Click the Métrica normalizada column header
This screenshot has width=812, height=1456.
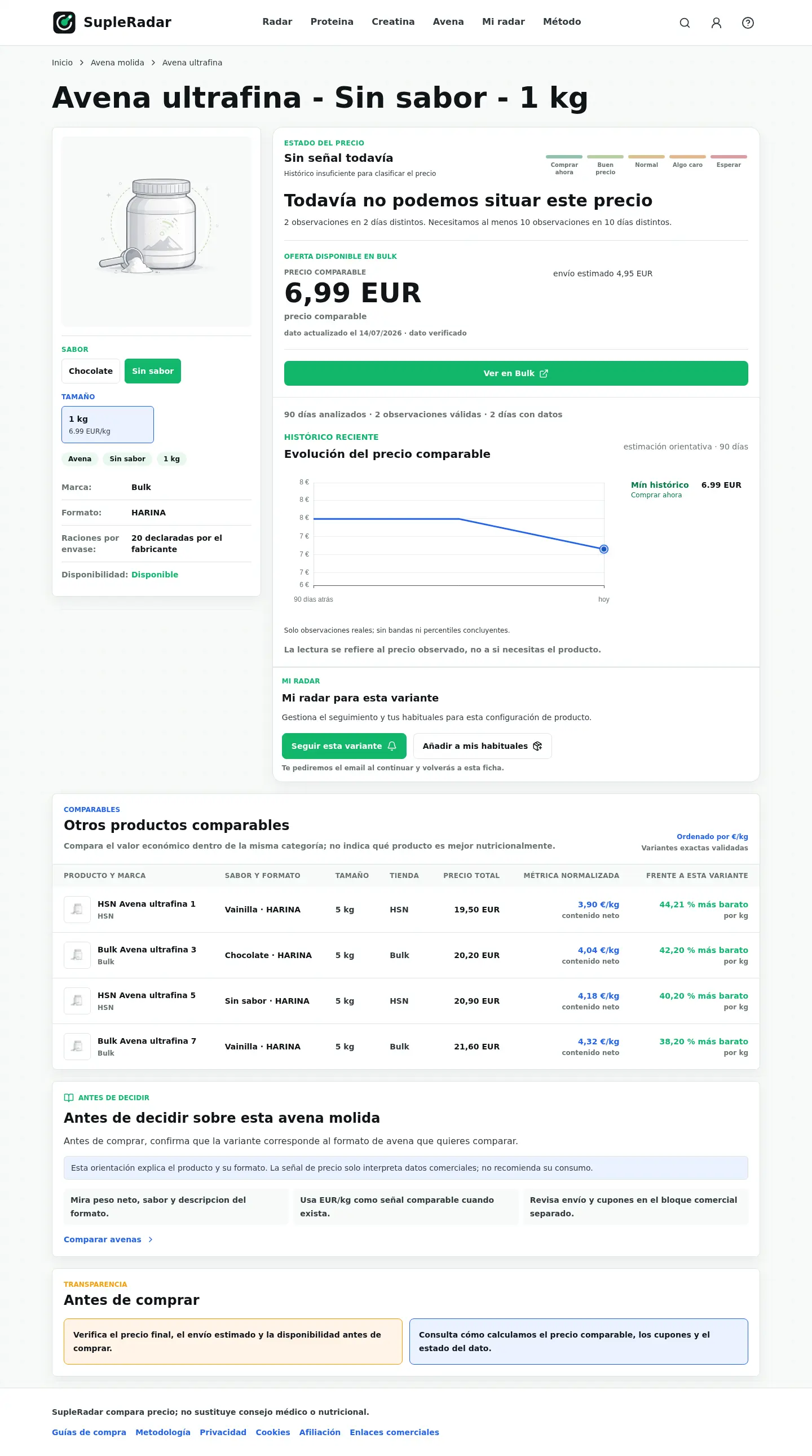[x=571, y=876]
